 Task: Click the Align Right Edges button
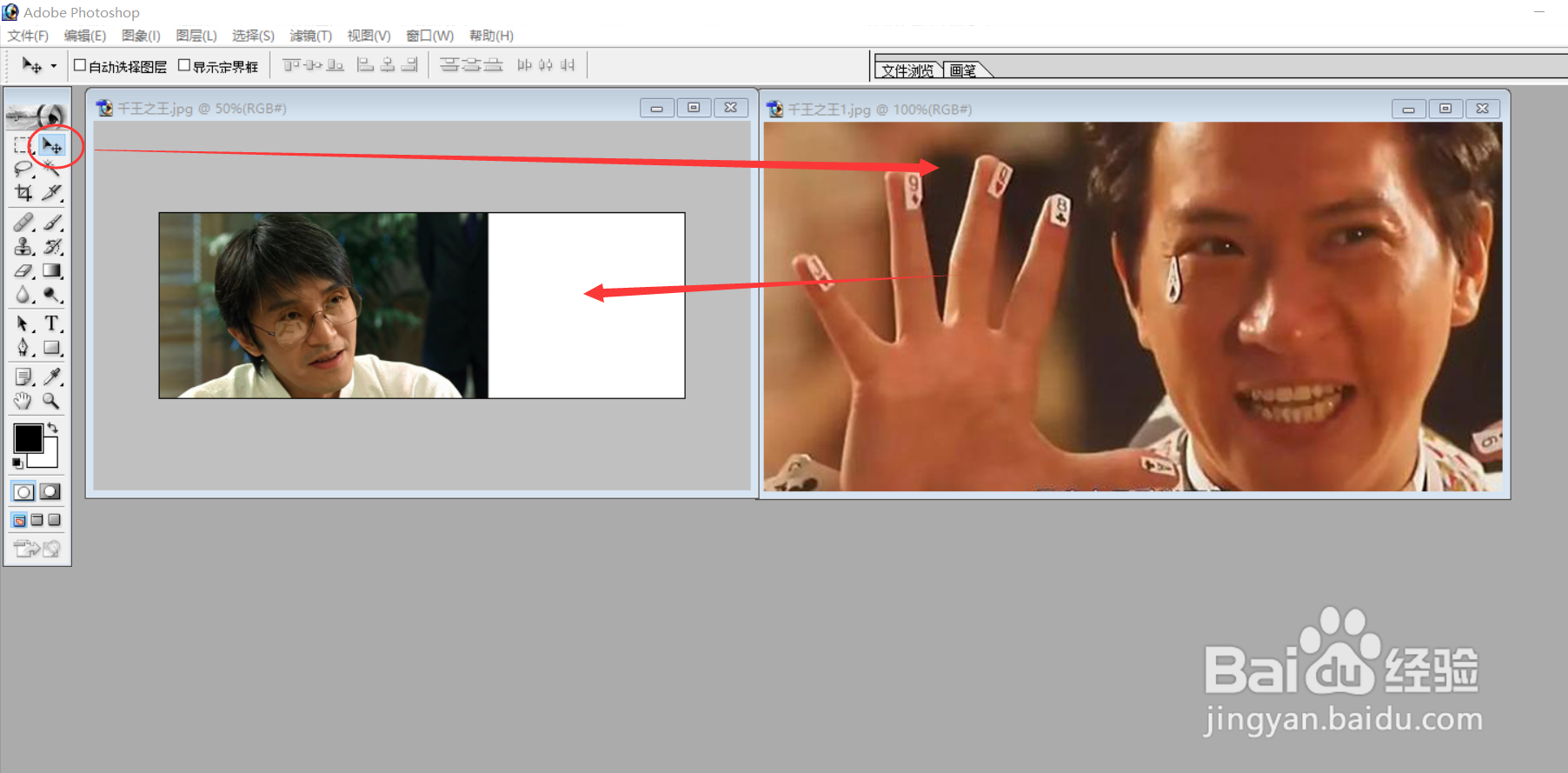pos(409,65)
